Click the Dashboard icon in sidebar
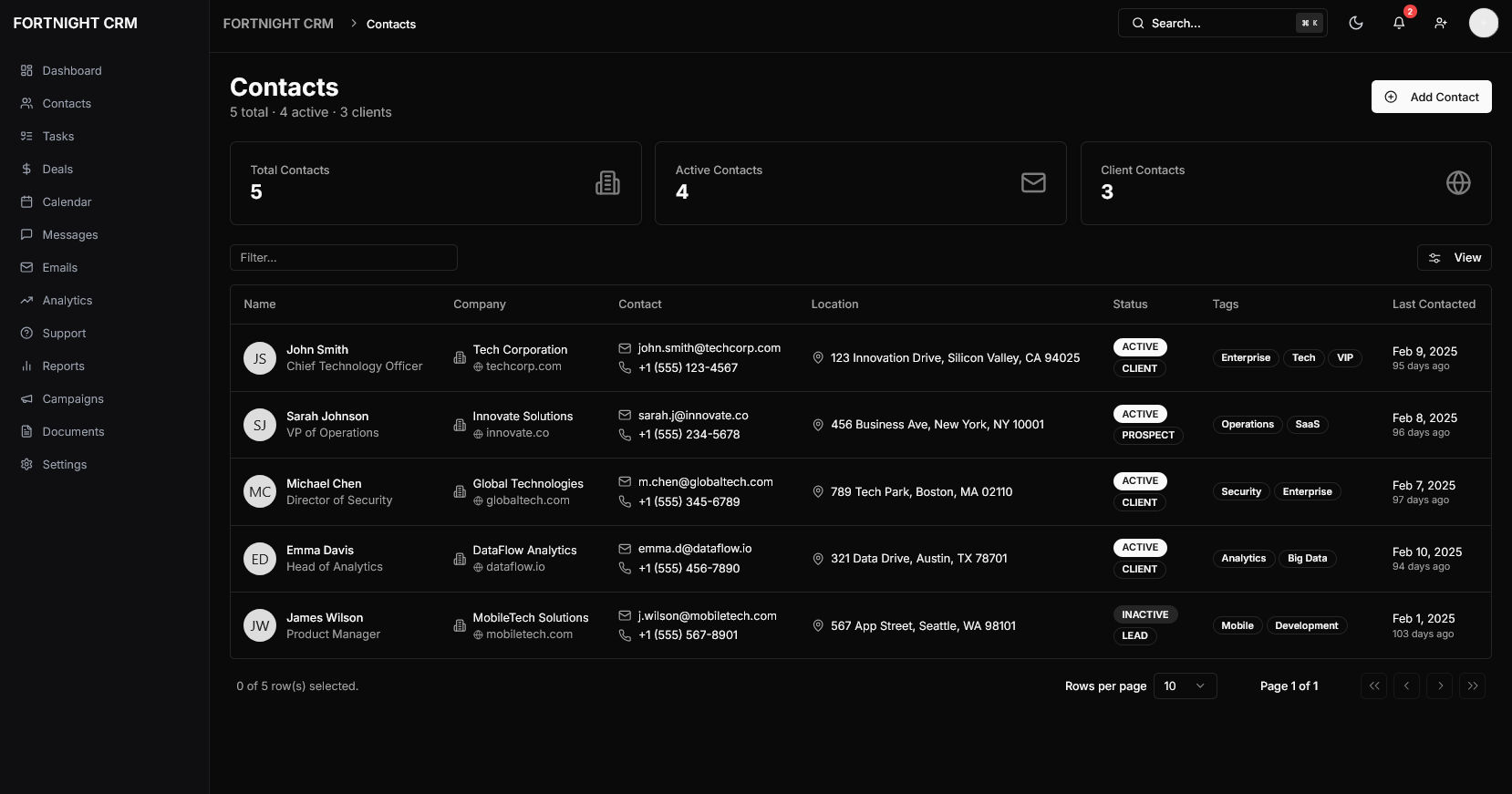The image size is (1512, 794). tap(26, 70)
